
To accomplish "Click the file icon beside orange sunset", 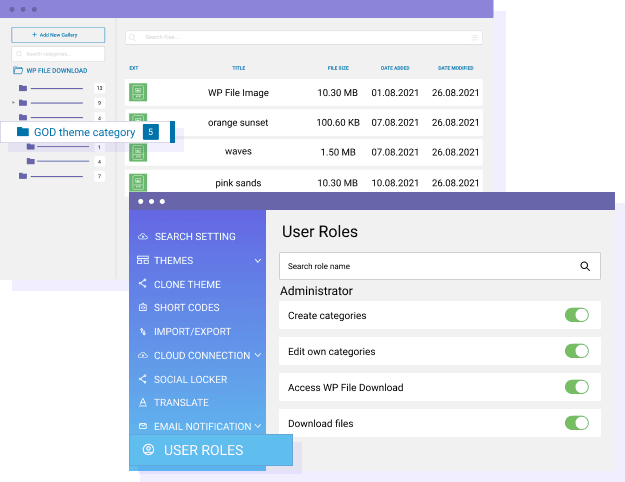I will pos(138,122).
